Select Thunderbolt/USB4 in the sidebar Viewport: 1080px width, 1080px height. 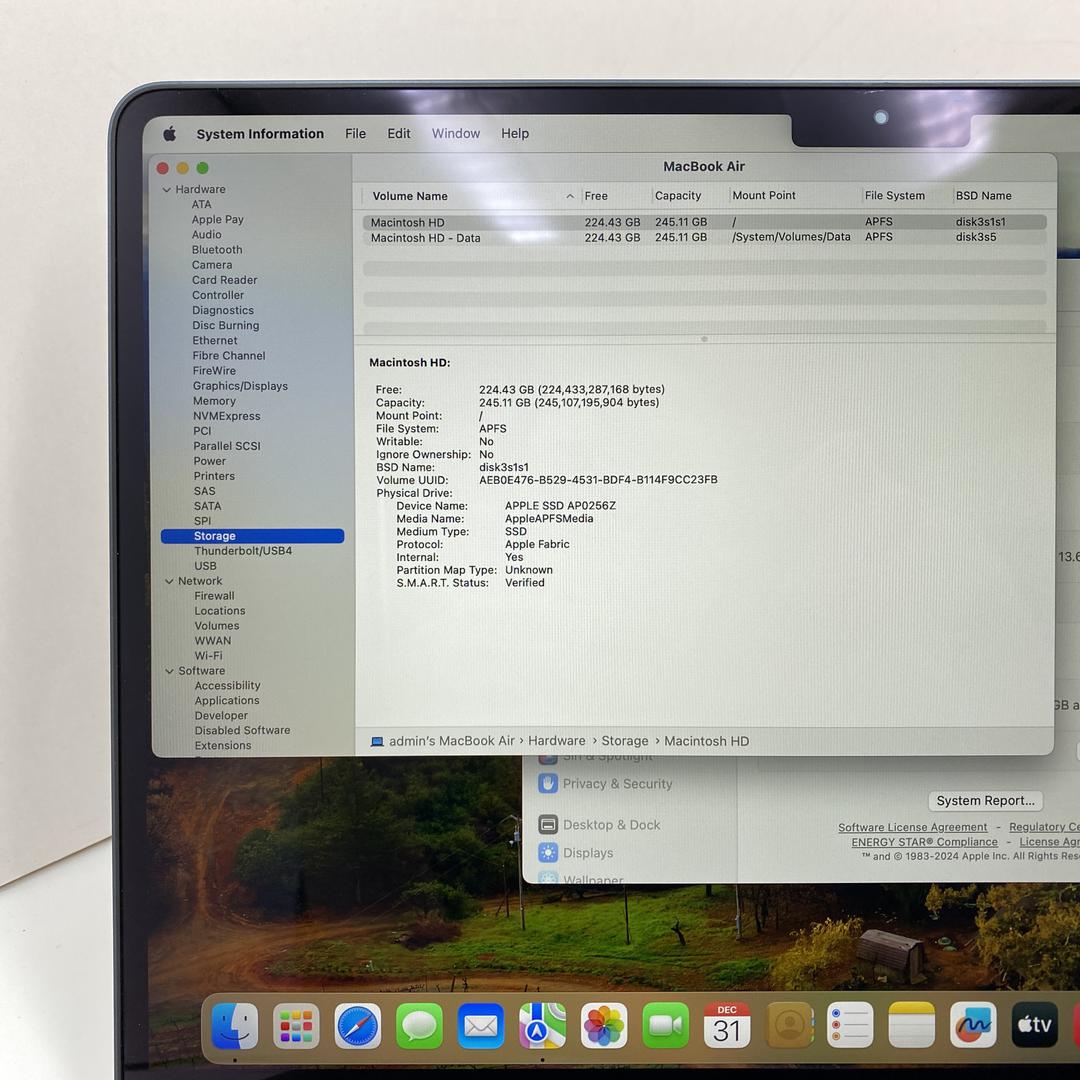243,551
